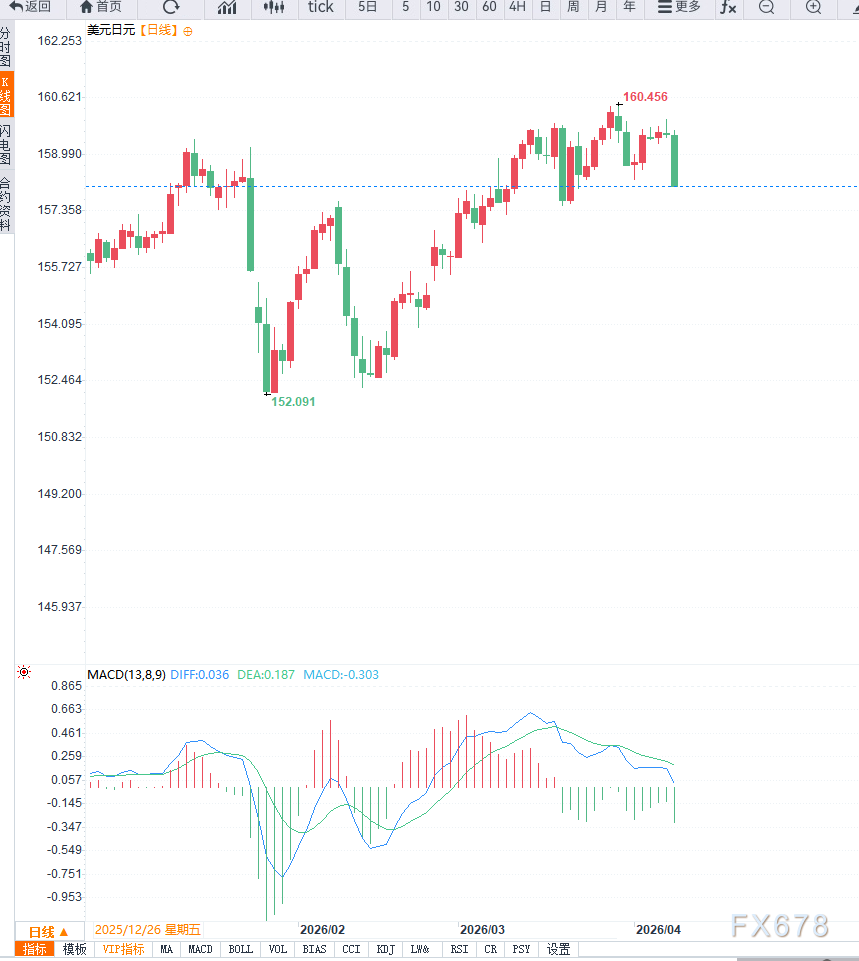
Task: Refresh the chart with the reload icon
Action: 171,7
